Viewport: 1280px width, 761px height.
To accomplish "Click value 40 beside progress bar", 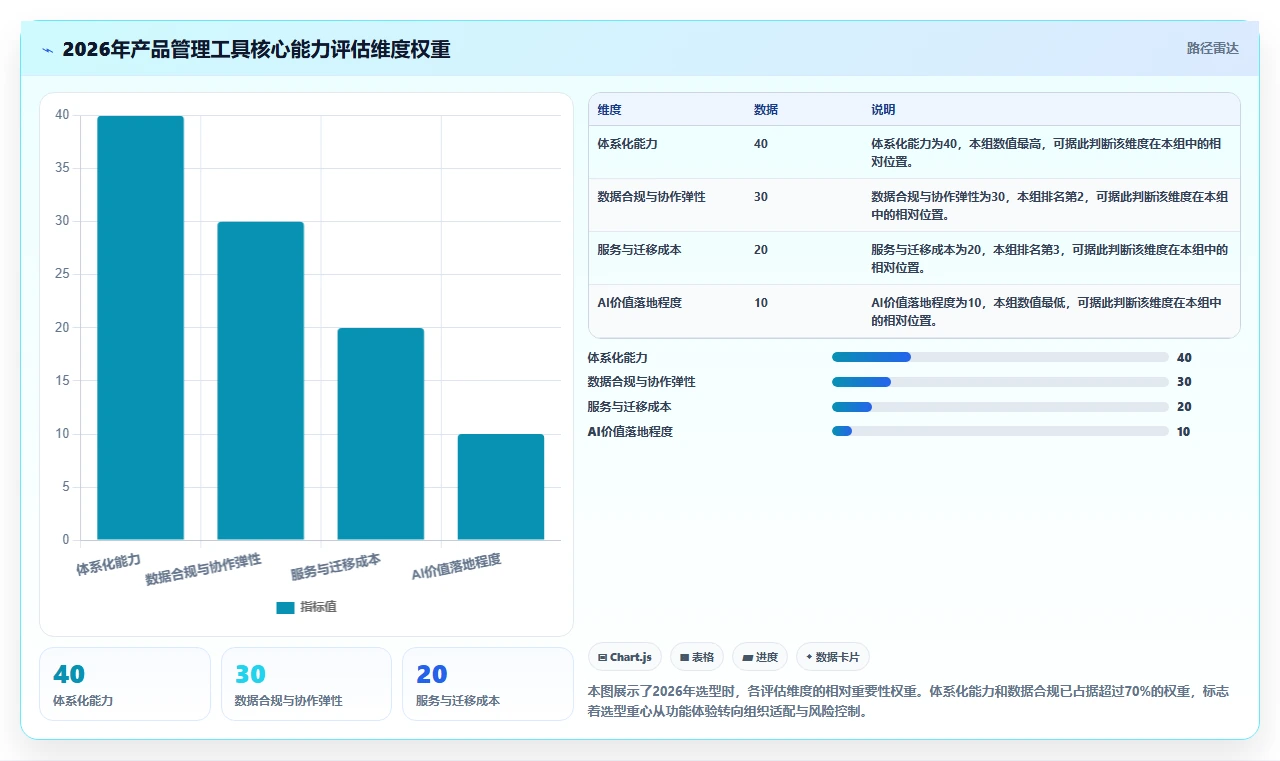I will tap(1184, 357).
